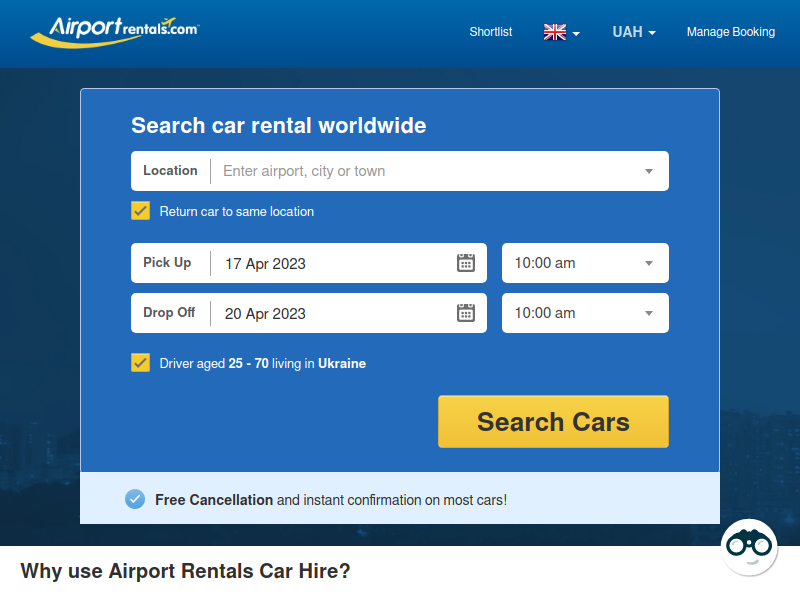This screenshot has height=600, width=800.
Task: Open the Pick Up date calendar icon
Action: click(x=465, y=263)
